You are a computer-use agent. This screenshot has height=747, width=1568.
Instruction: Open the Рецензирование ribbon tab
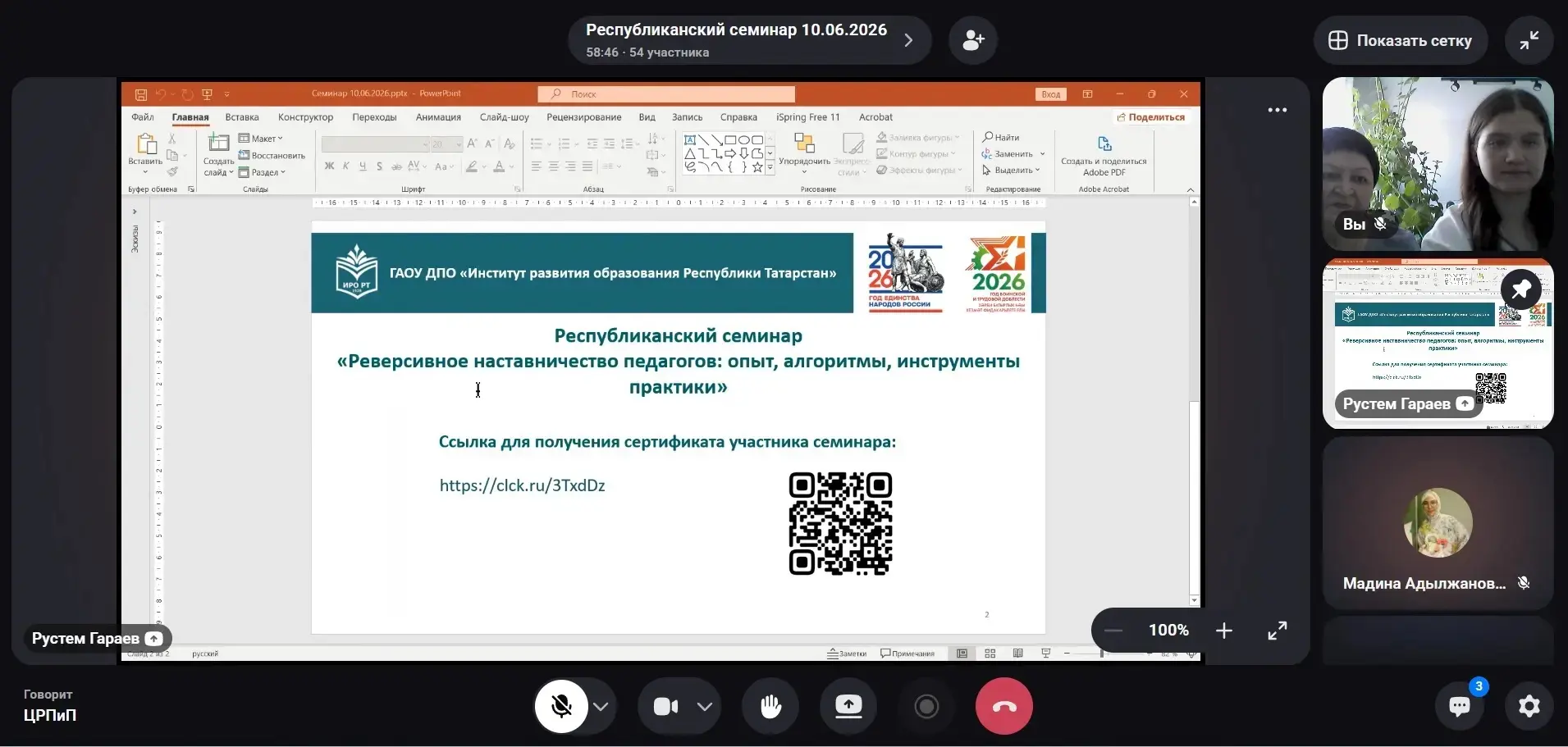584,117
